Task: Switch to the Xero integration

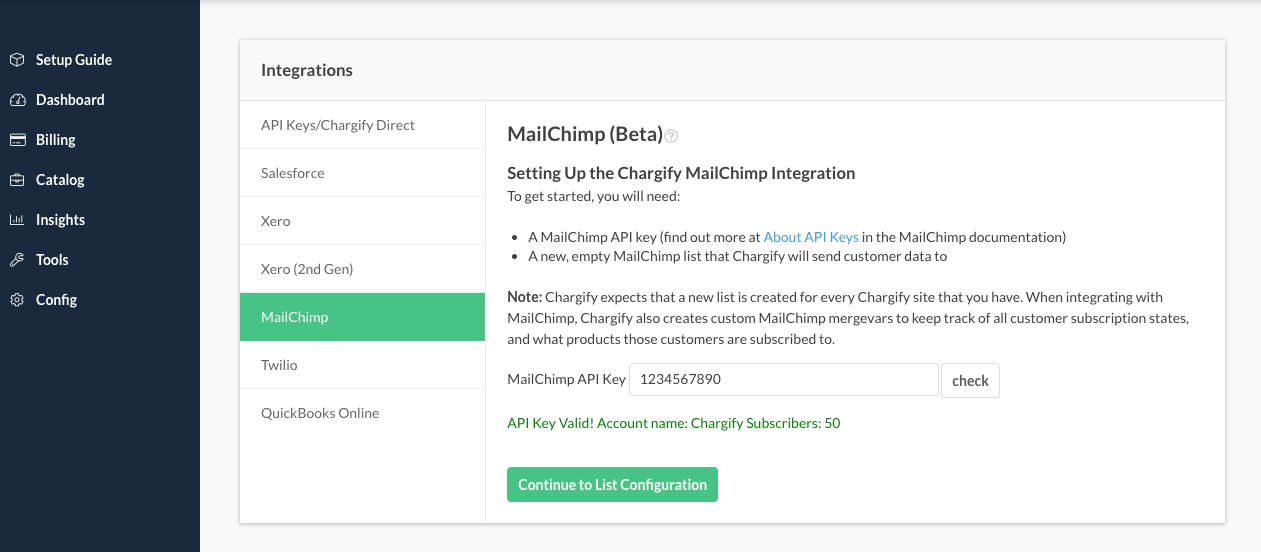Action: click(276, 221)
